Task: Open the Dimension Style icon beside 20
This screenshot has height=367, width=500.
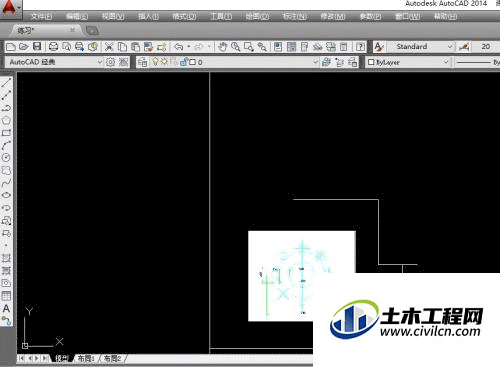Action: coord(464,47)
